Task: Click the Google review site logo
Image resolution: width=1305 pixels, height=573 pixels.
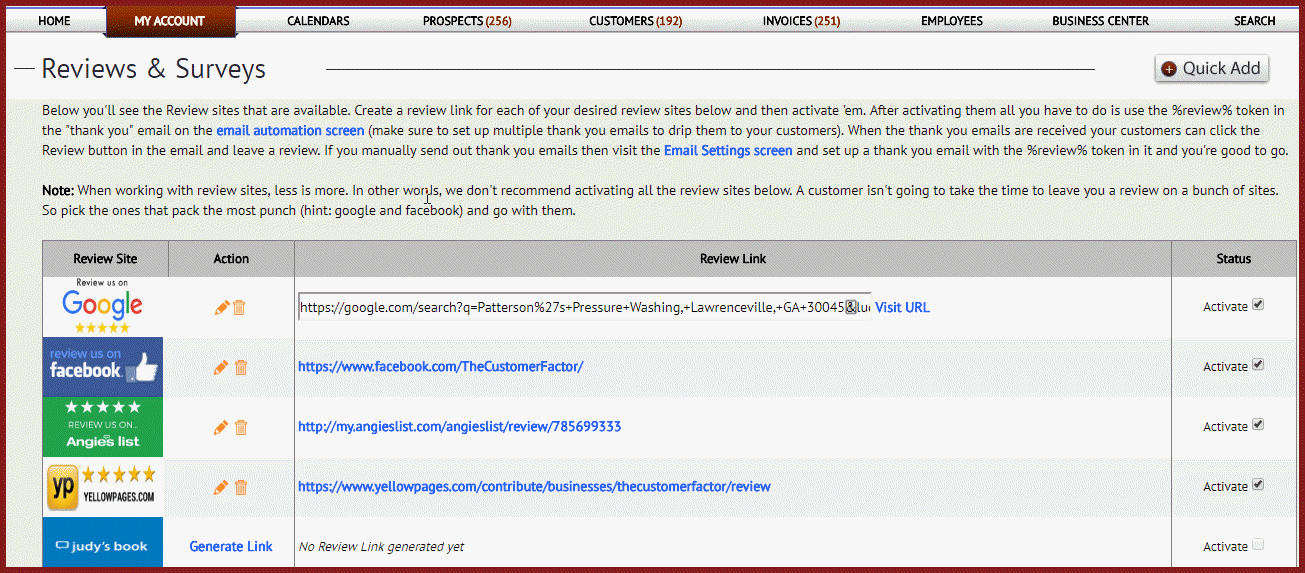Action: click(x=102, y=306)
